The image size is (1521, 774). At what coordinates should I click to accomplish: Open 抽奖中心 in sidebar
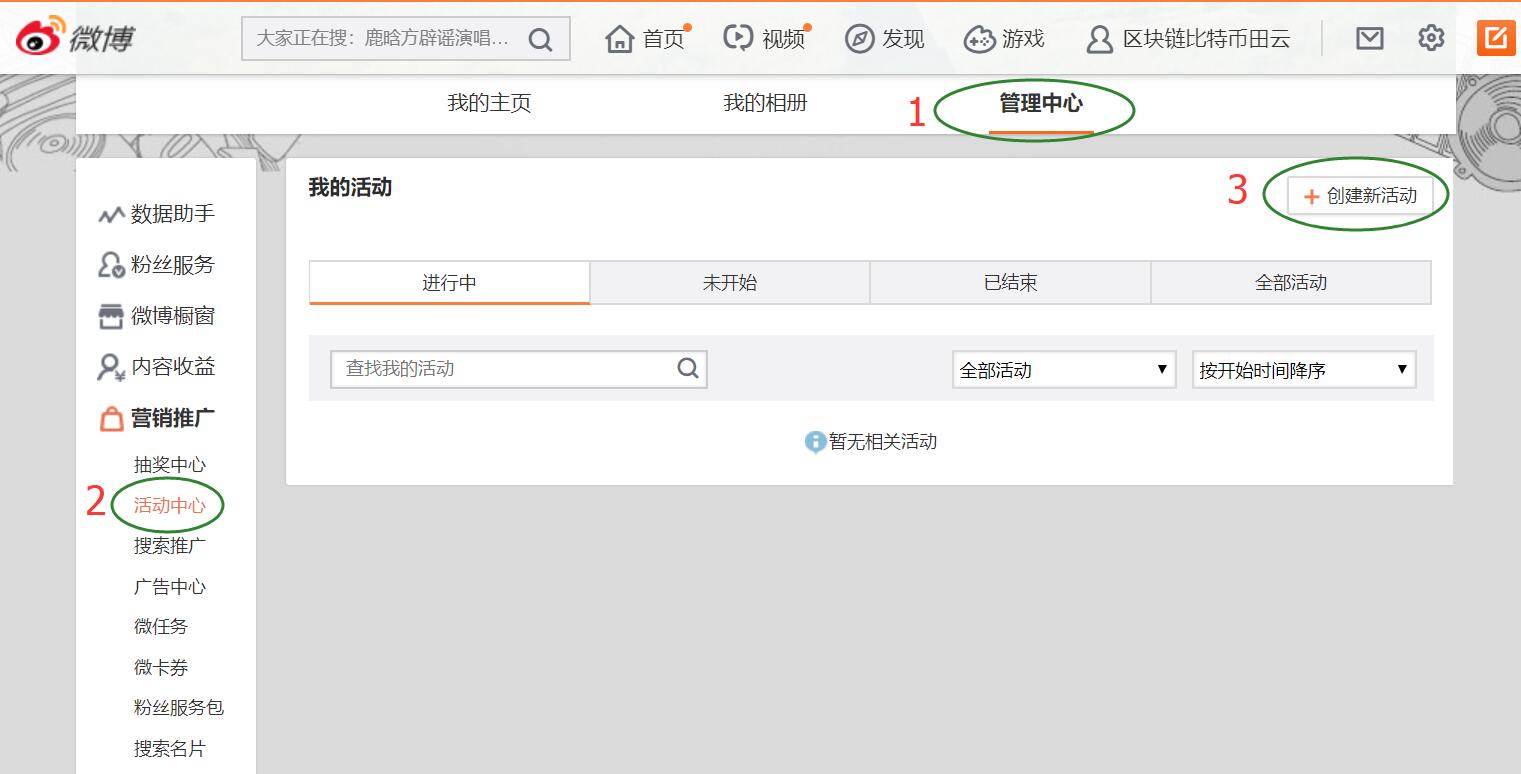170,465
